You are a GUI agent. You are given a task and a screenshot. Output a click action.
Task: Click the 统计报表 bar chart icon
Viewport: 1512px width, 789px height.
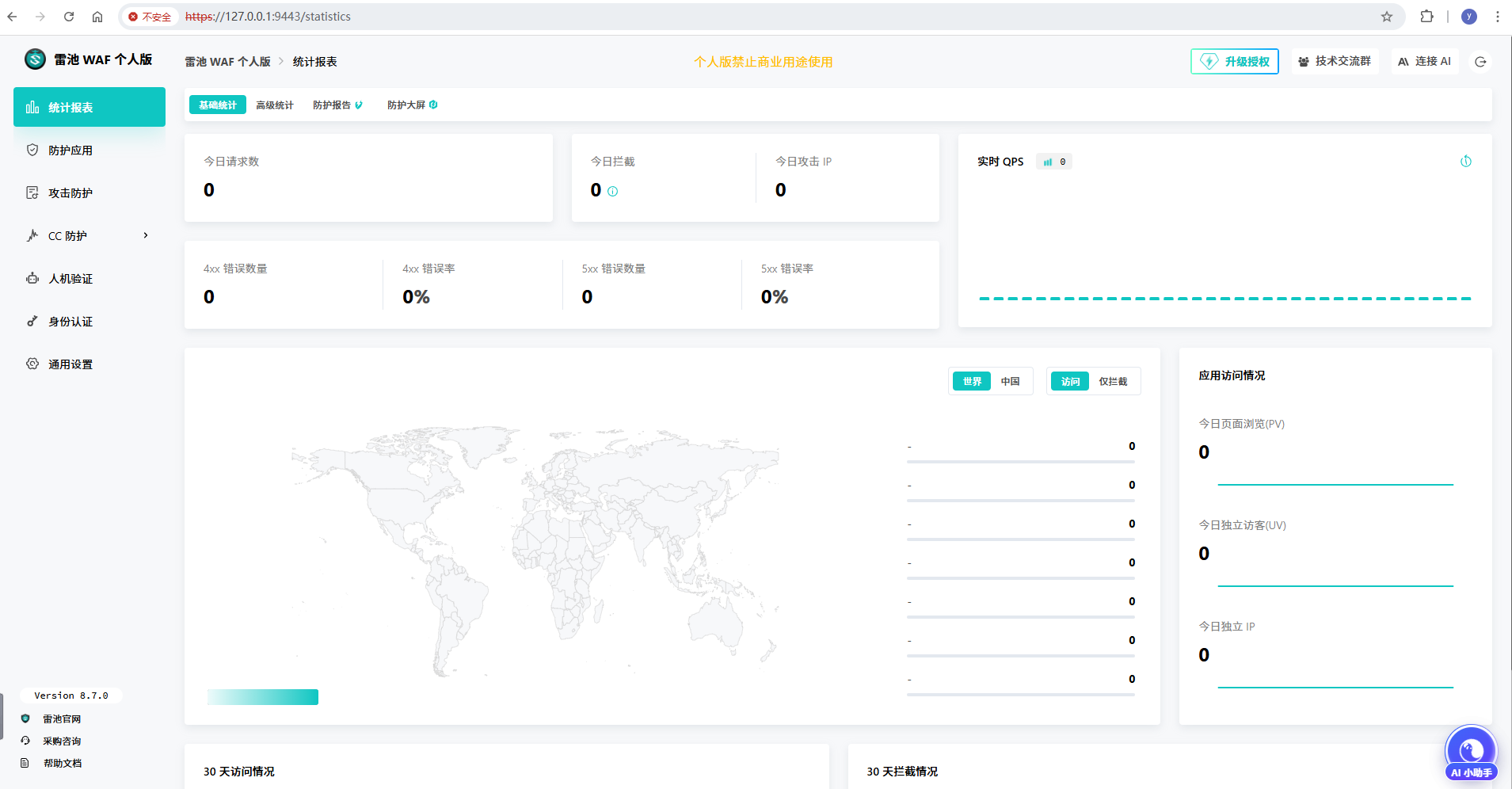[x=32, y=107]
